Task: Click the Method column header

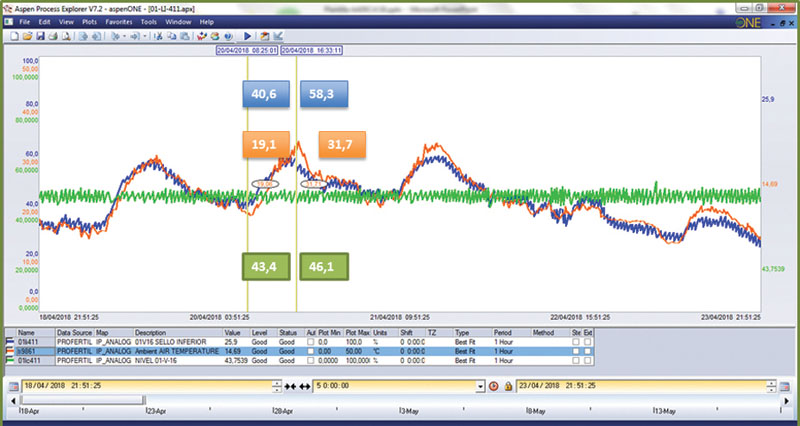Action: (x=551, y=333)
